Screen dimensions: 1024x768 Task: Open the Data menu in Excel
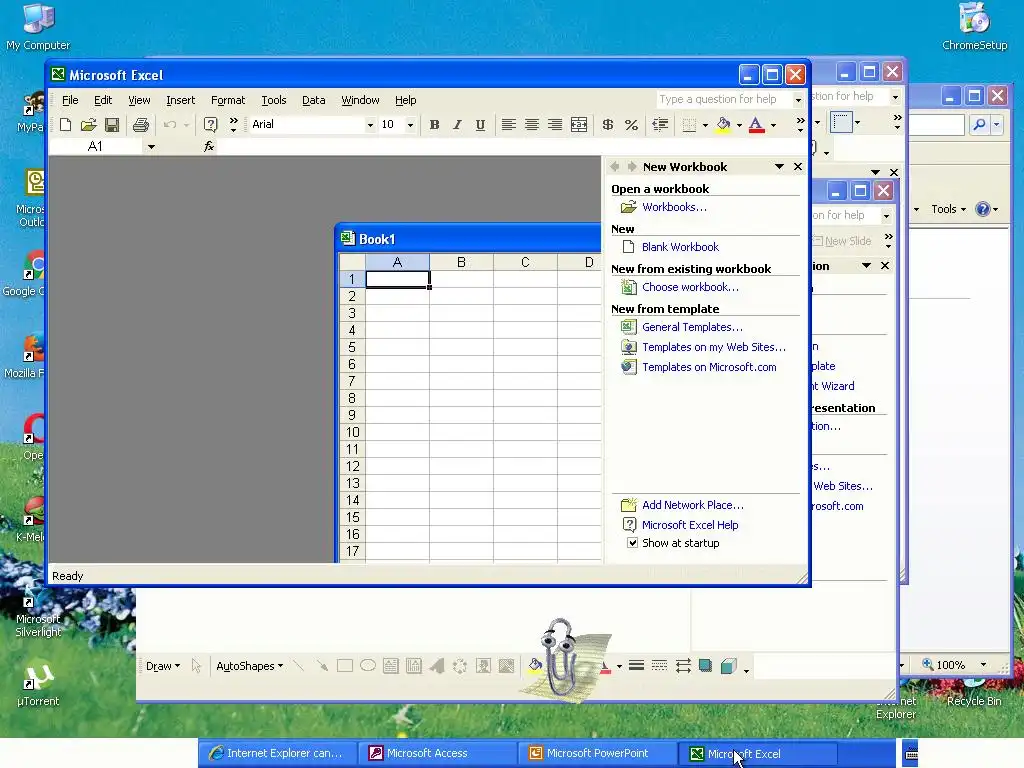coord(313,101)
